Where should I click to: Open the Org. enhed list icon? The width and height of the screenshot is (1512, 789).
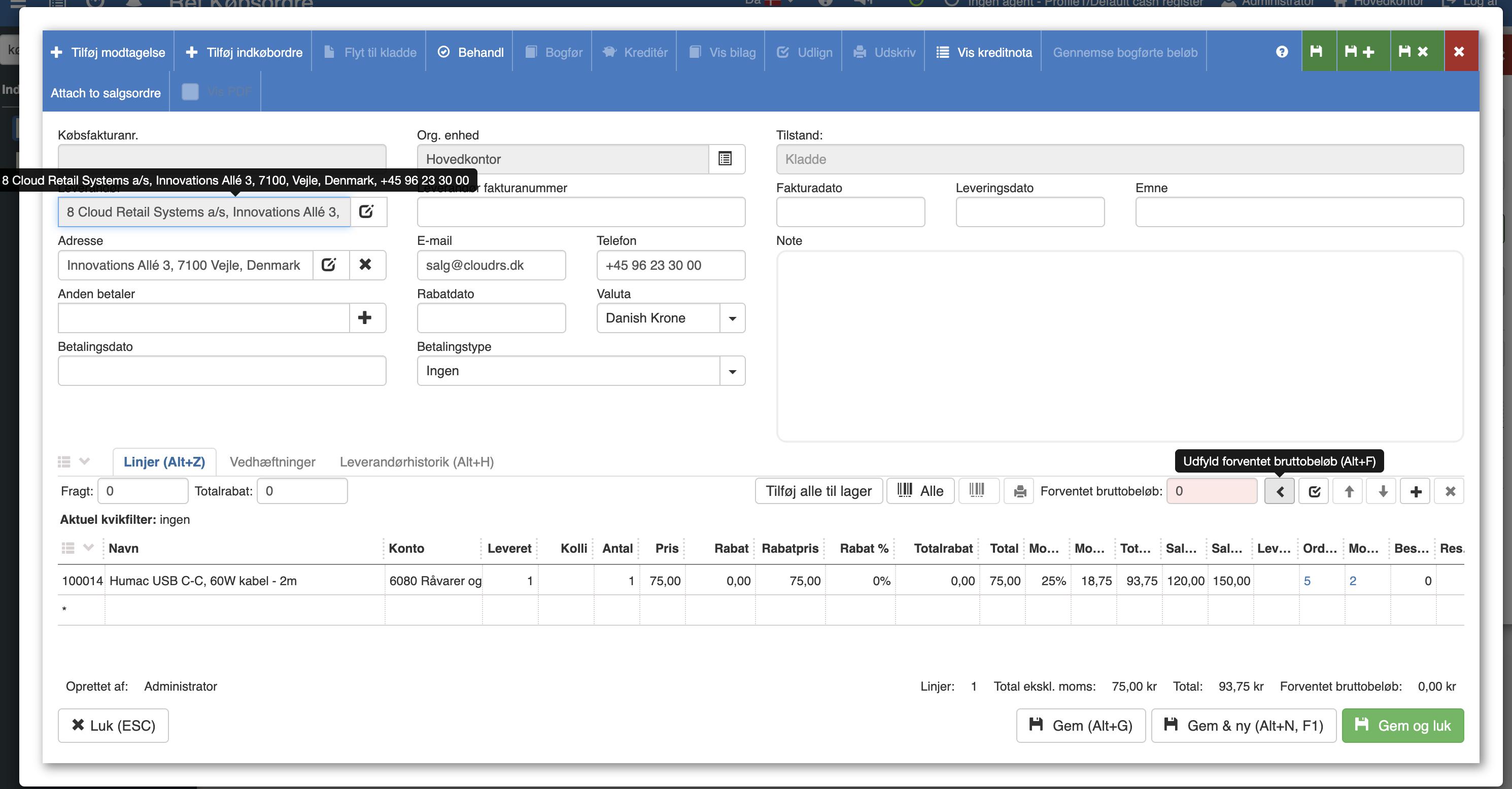pyautogui.click(x=726, y=159)
